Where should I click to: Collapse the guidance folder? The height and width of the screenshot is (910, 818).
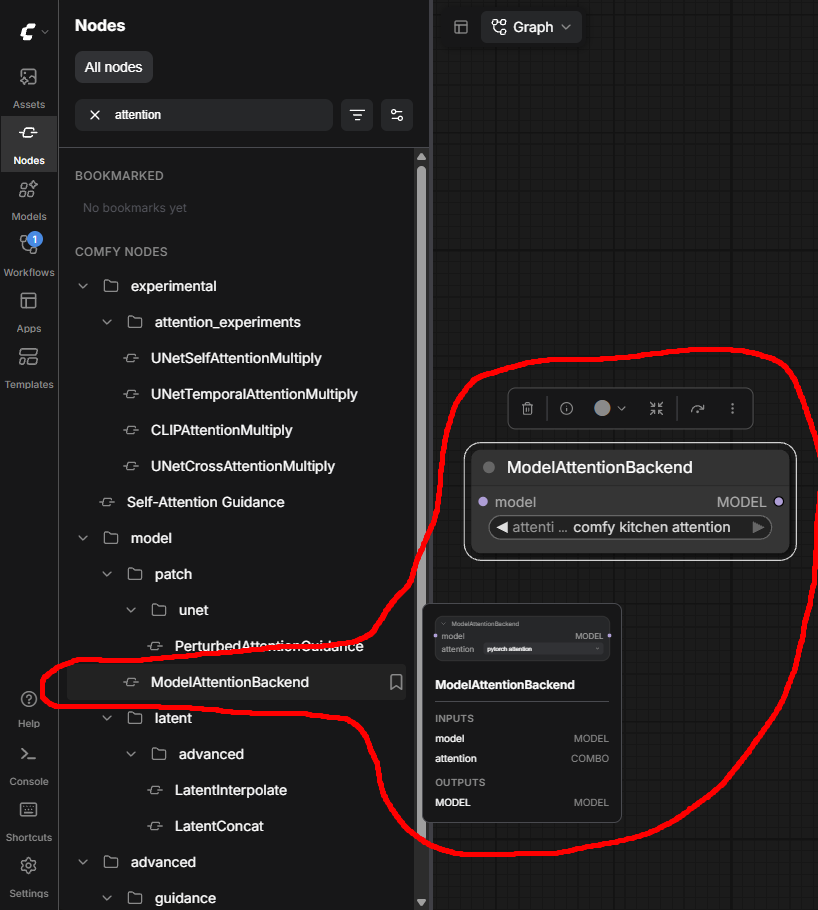(107, 898)
